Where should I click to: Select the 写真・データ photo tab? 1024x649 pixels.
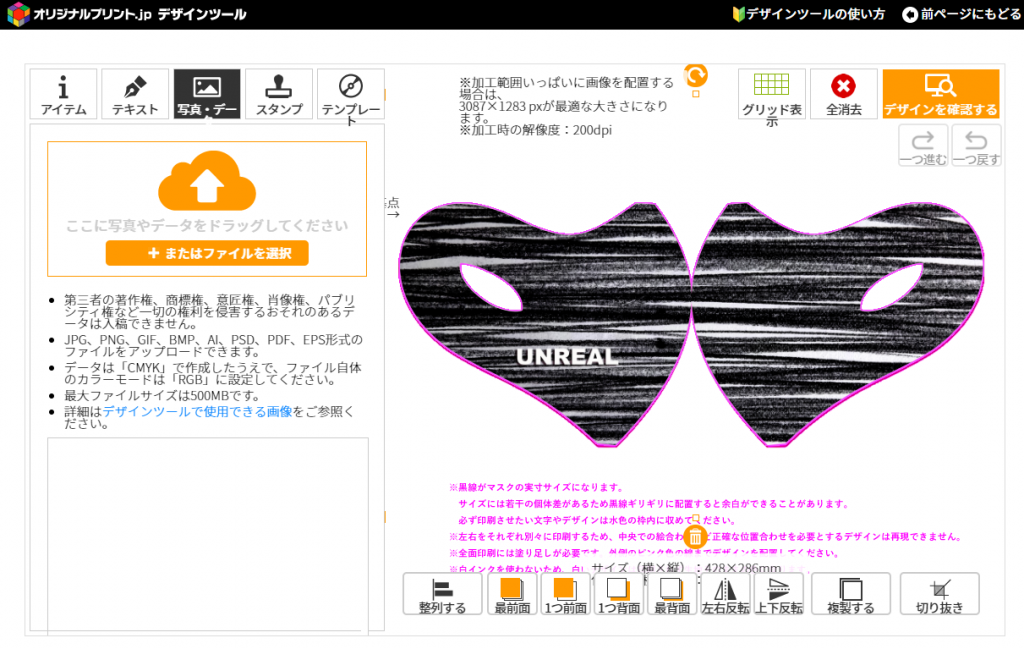pyautogui.click(x=207, y=94)
